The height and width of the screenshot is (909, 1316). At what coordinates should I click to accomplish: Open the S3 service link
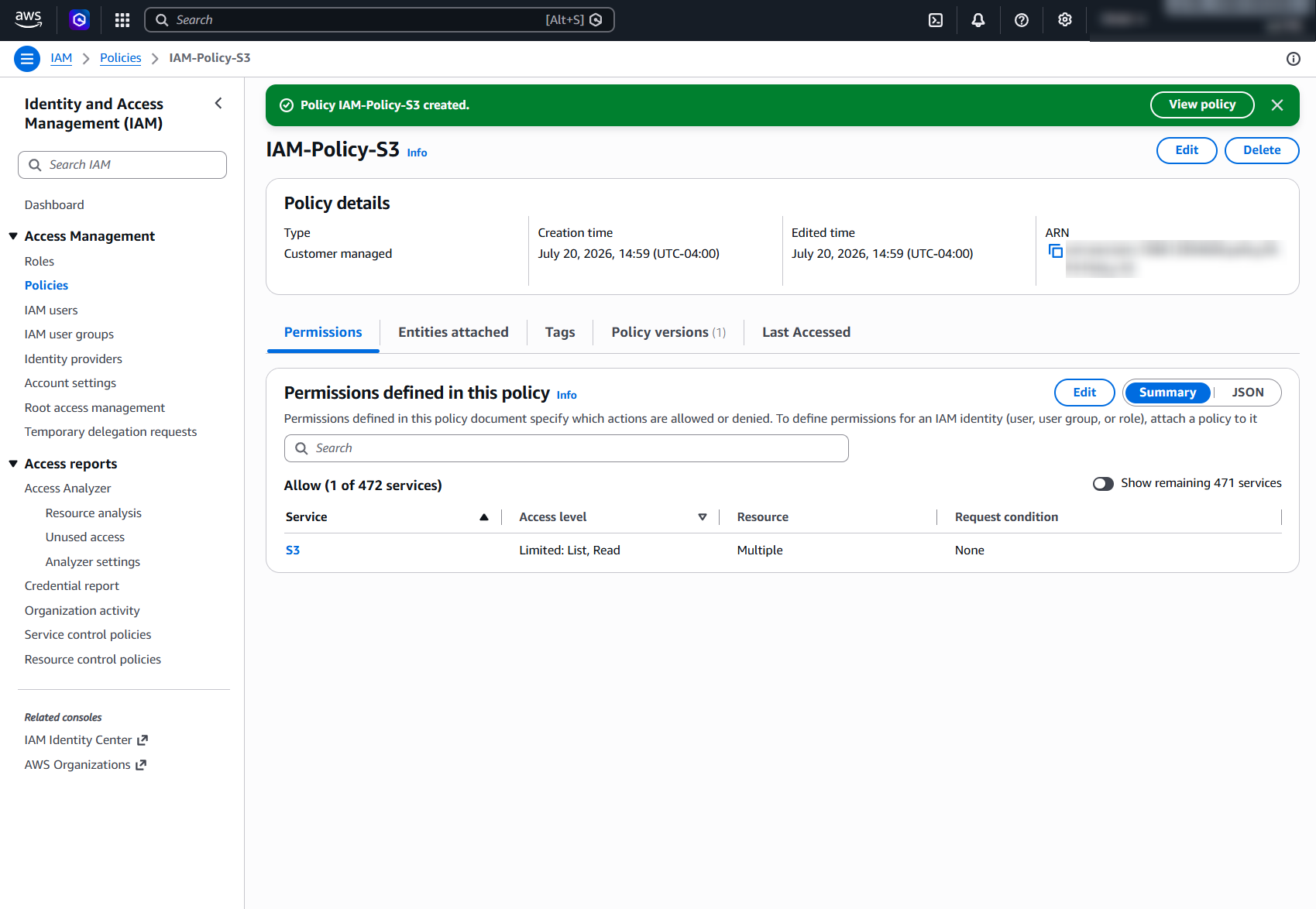coord(293,551)
